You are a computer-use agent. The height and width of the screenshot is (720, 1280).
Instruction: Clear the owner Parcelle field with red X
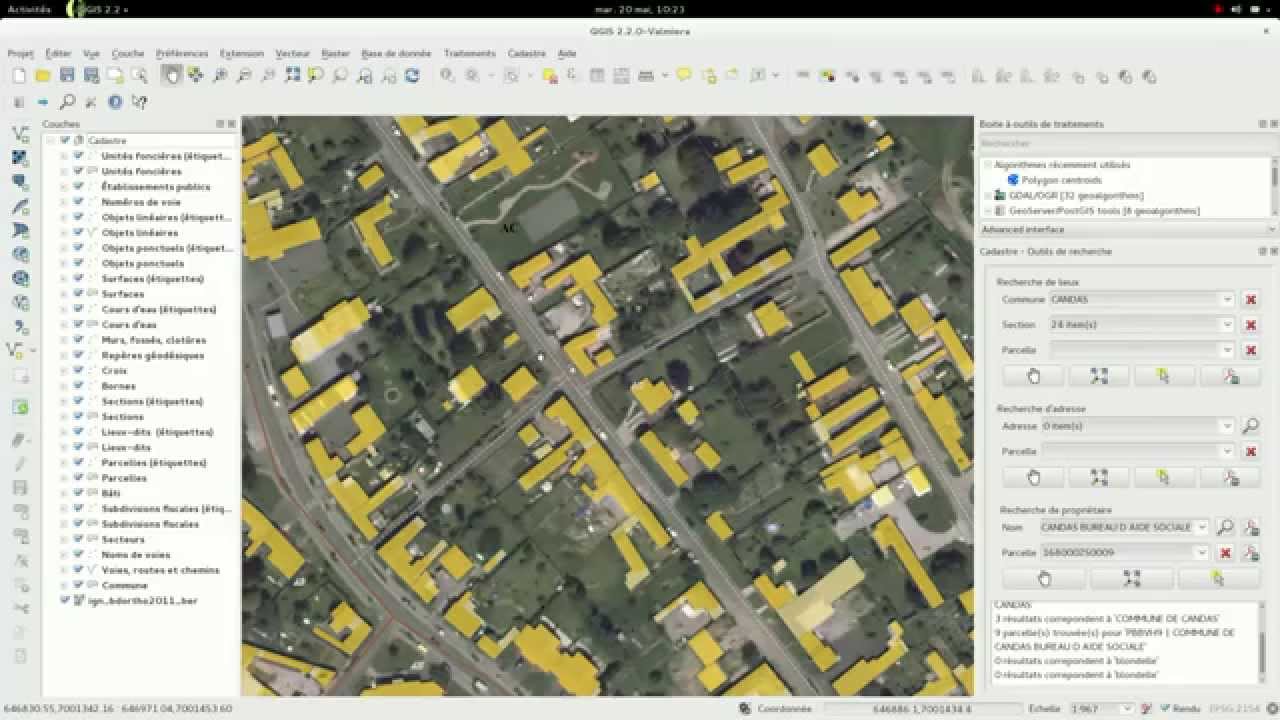click(1225, 552)
